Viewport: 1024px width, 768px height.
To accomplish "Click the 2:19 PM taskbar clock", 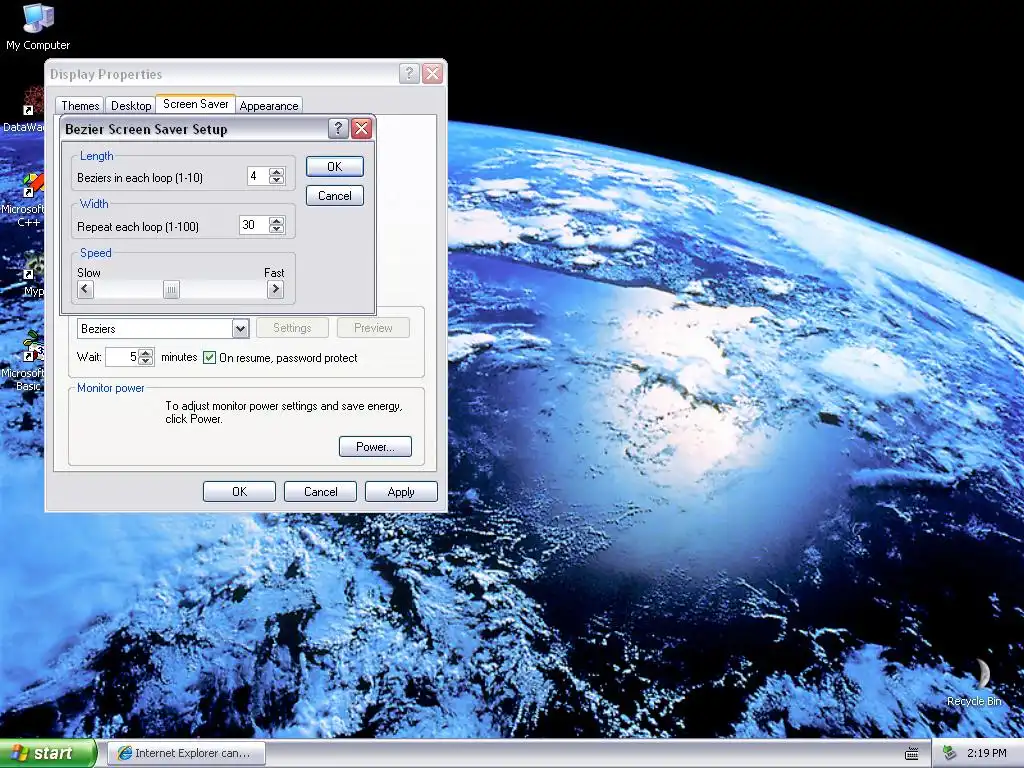I will click(986, 753).
